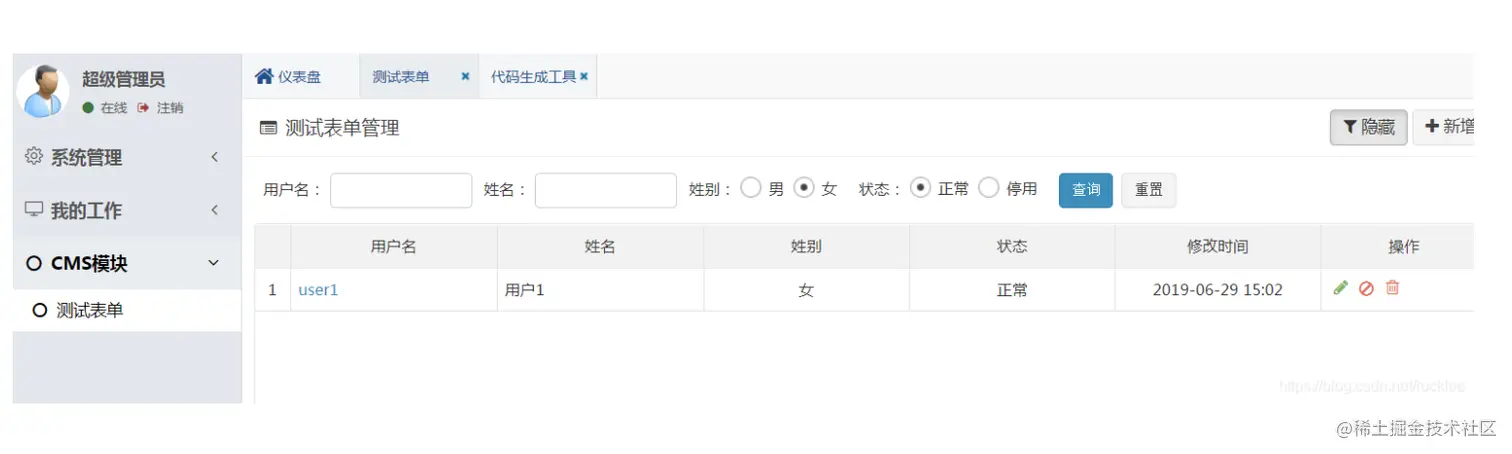Sort by the 用户名 column header
The image size is (1512, 454).
pyautogui.click(x=393, y=246)
